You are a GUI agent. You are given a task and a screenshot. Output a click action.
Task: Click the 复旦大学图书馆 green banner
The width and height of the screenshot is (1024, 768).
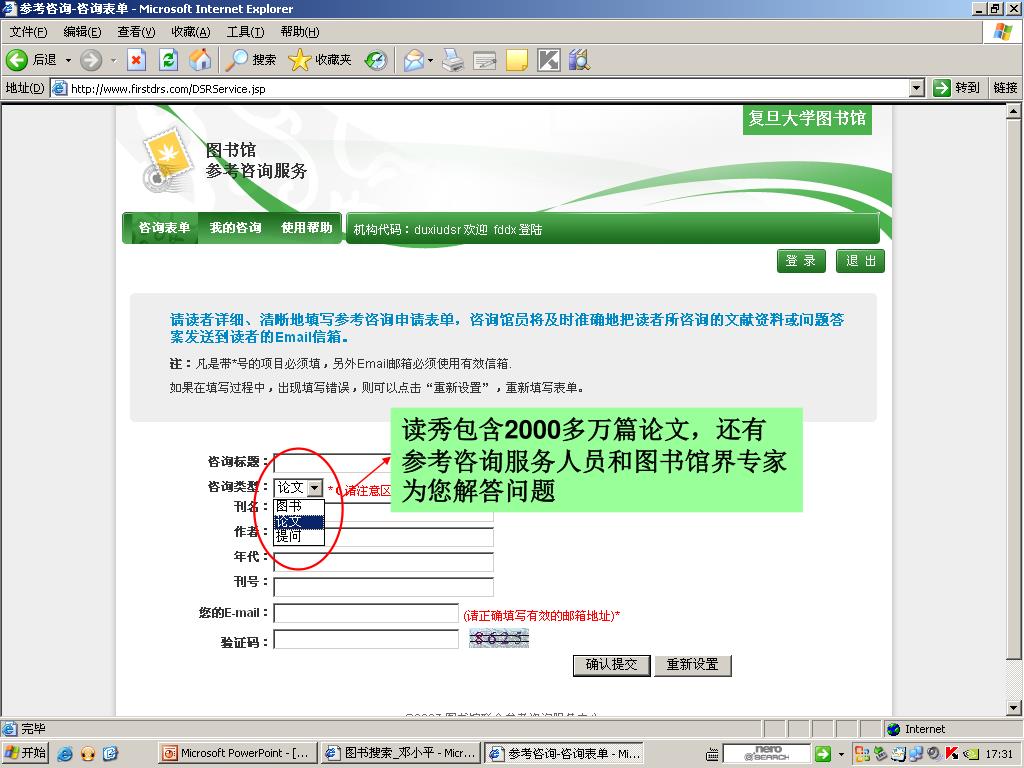click(807, 119)
